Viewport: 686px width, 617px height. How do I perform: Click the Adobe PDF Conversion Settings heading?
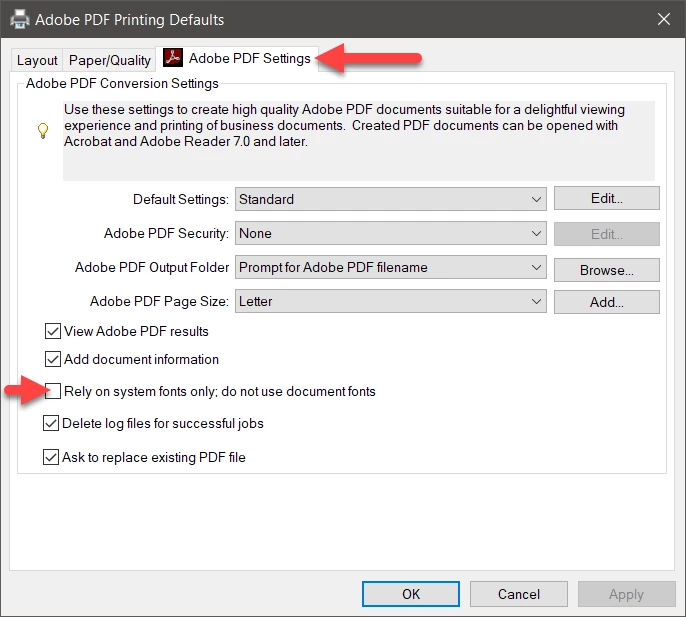point(122,83)
